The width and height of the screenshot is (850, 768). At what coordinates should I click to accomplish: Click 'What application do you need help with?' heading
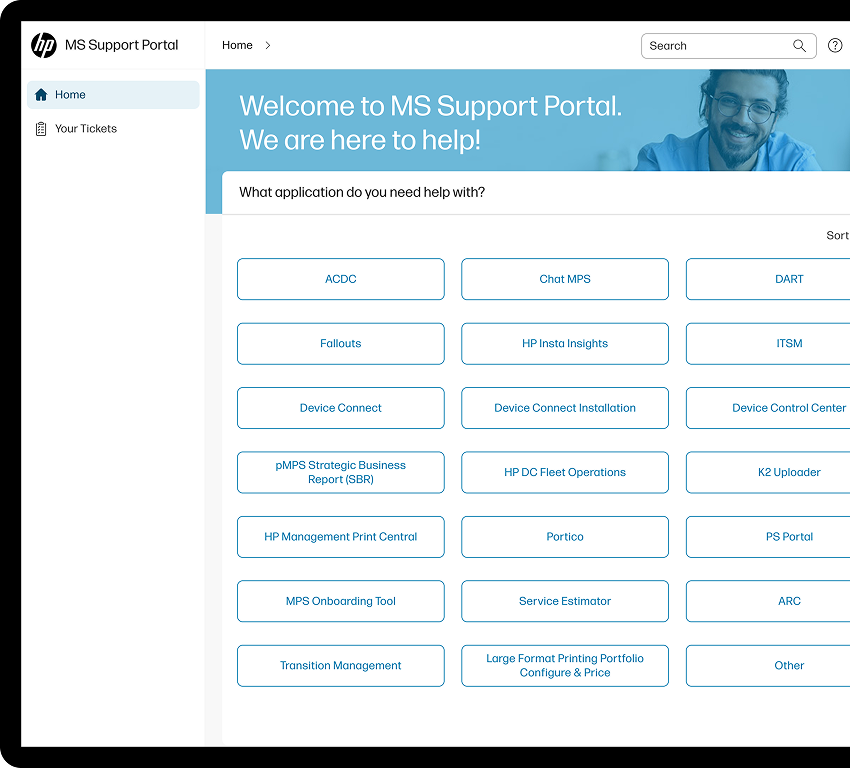pyautogui.click(x=362, y=192)
